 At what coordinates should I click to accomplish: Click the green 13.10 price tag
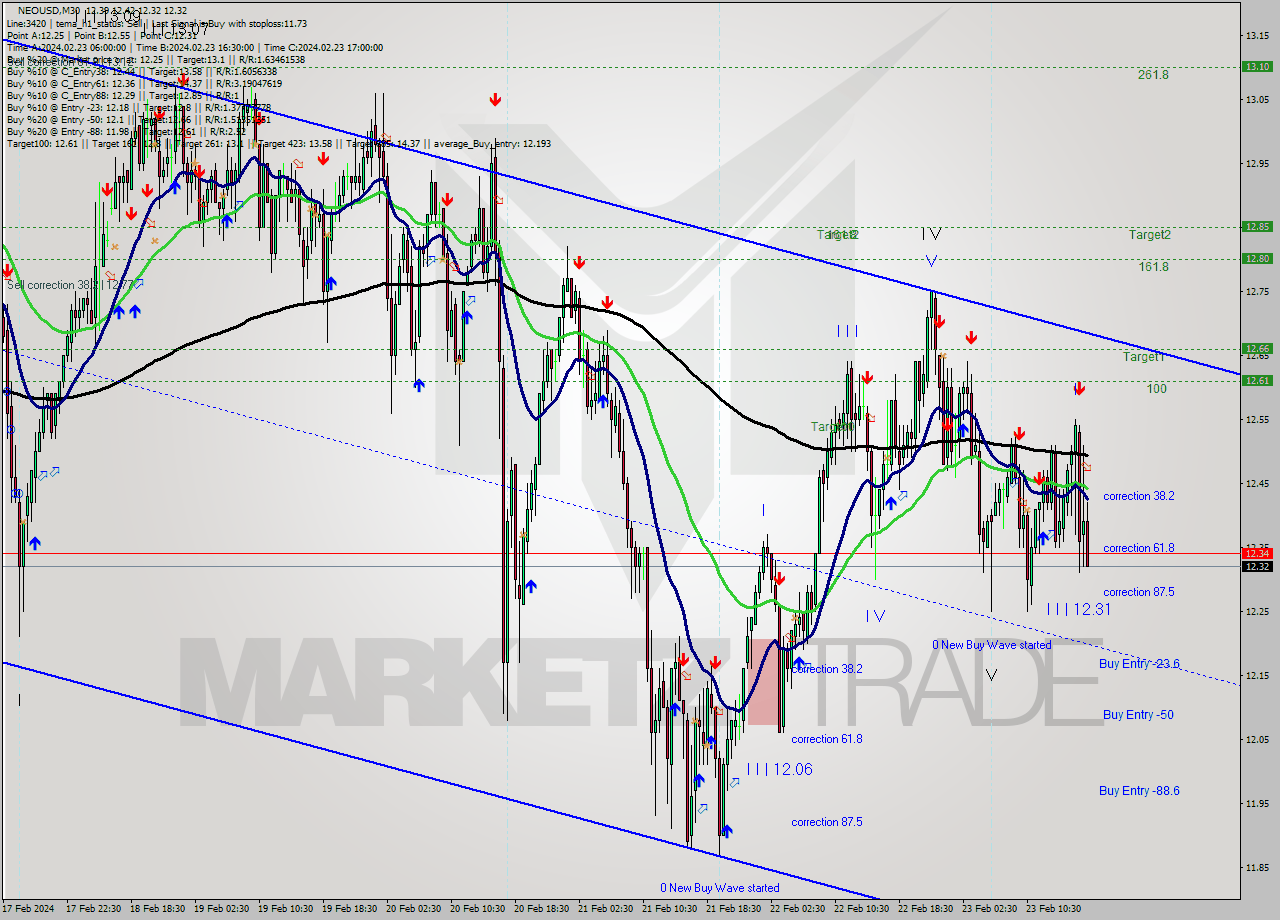(x=1256, y=66)
